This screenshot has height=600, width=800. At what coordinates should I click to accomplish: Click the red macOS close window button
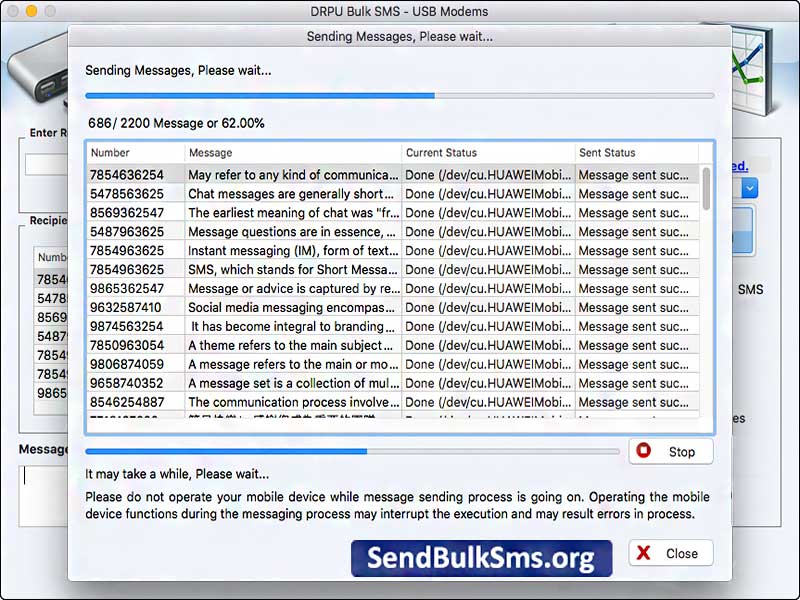[x=12, y=10]
